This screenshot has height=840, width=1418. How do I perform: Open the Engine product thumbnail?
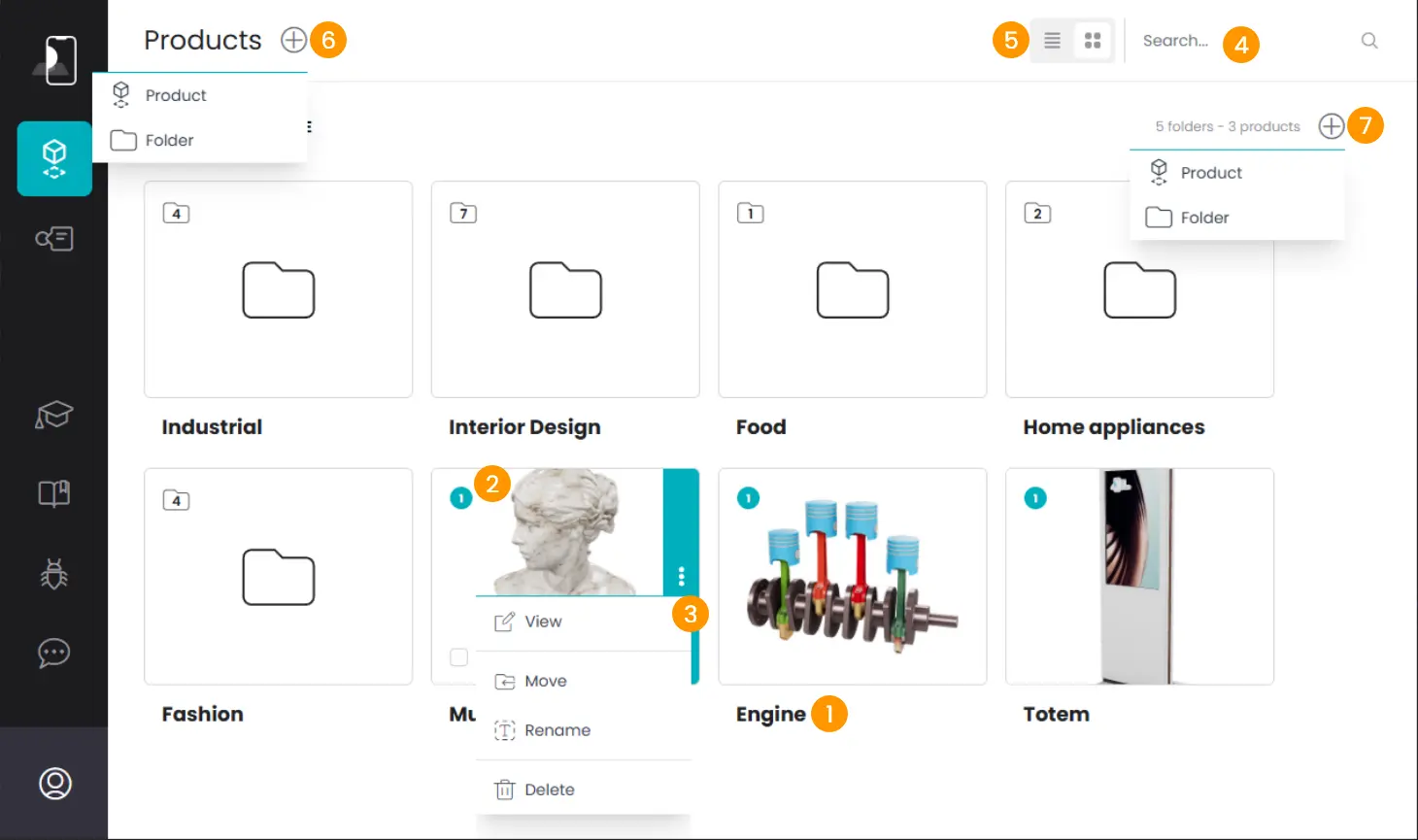[x=852, y=576]
